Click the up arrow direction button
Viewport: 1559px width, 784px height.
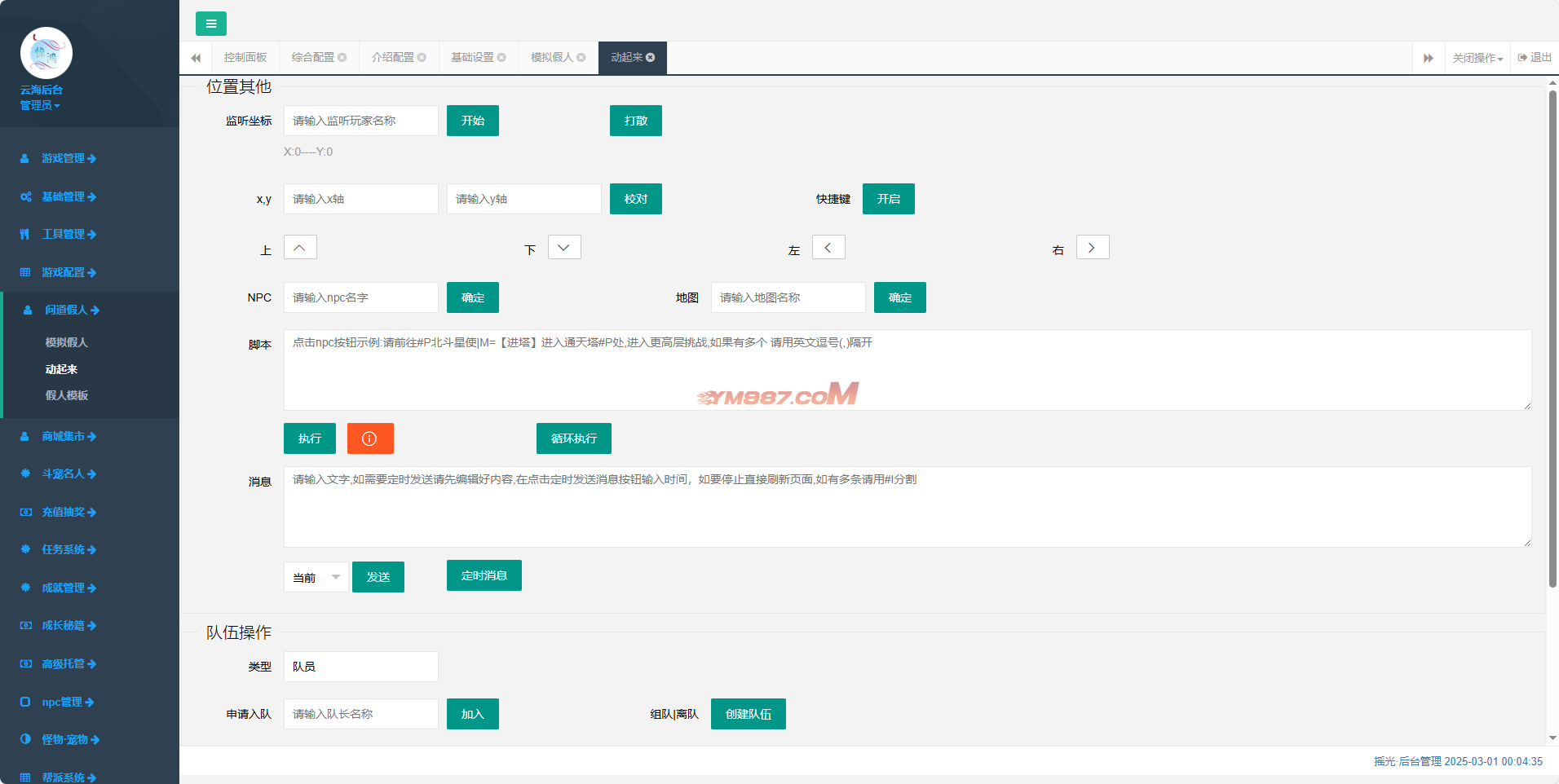(300, 248)
